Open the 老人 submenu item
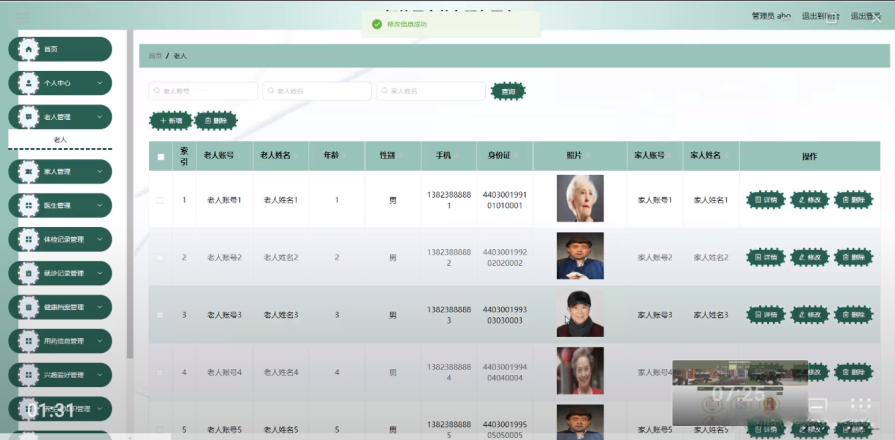Image resolution: width=895 pixels, height=440 pixels. (60, 139)
